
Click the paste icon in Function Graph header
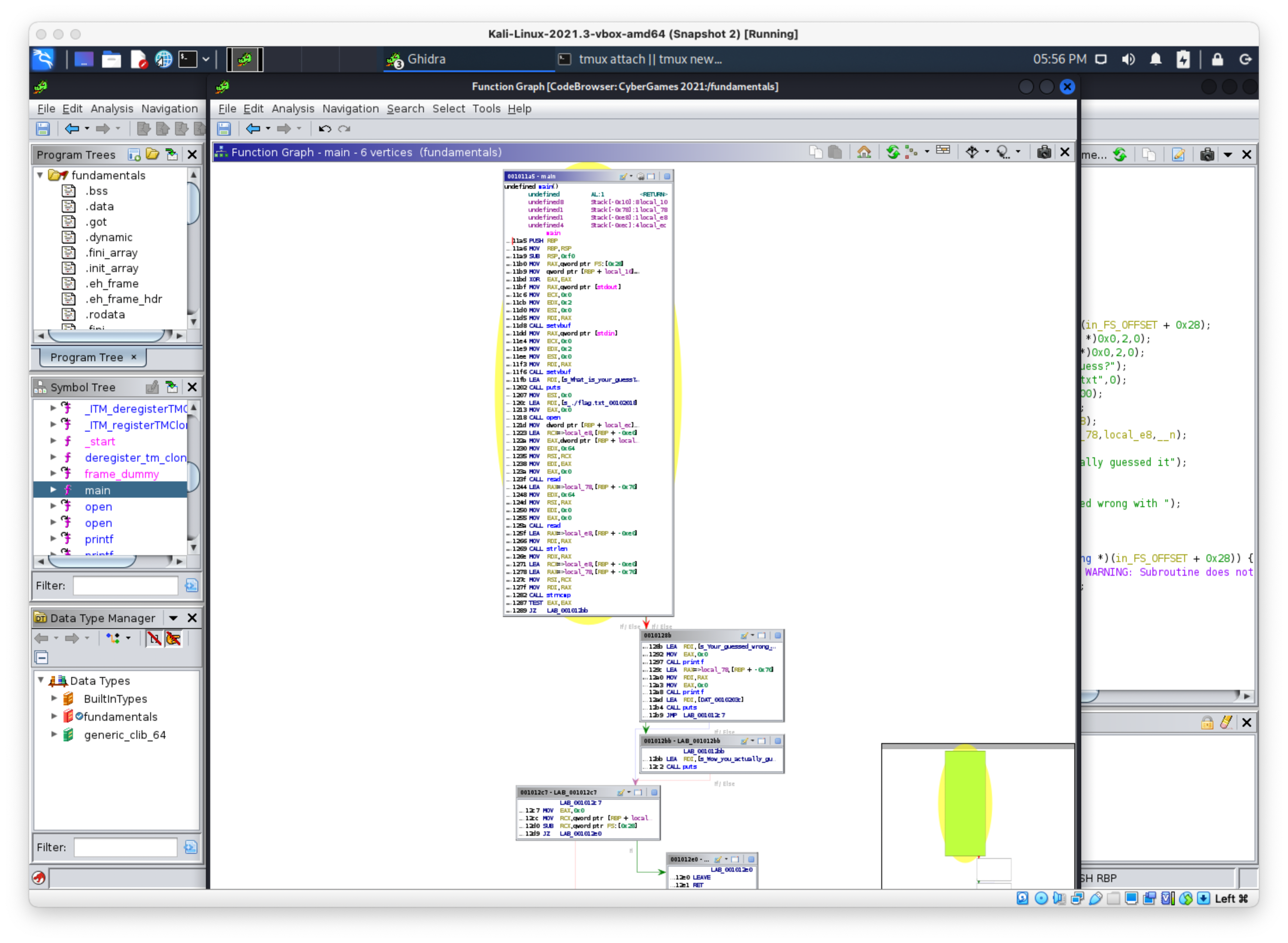[835, 152]
